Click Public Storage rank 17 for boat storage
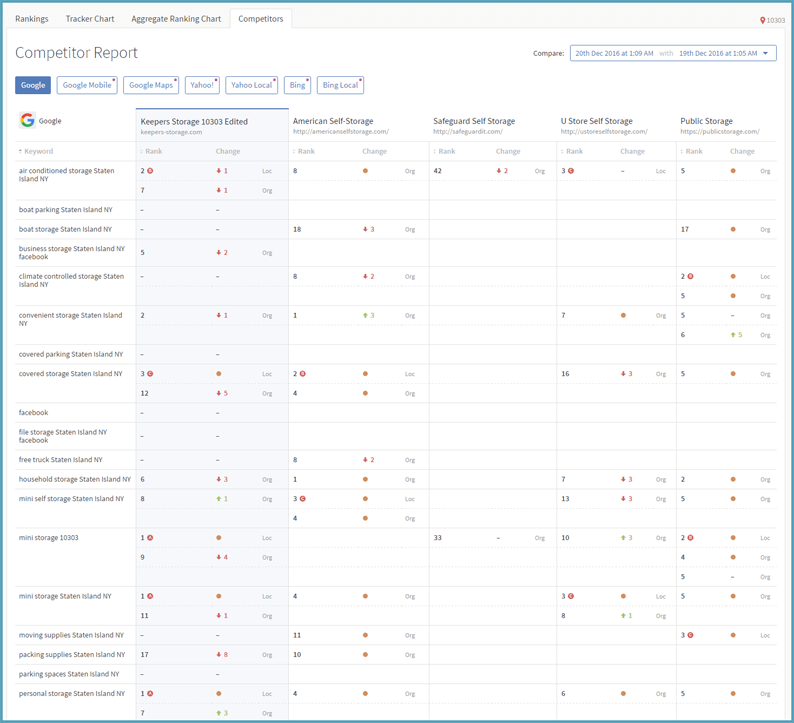 [x=685, y=229]
